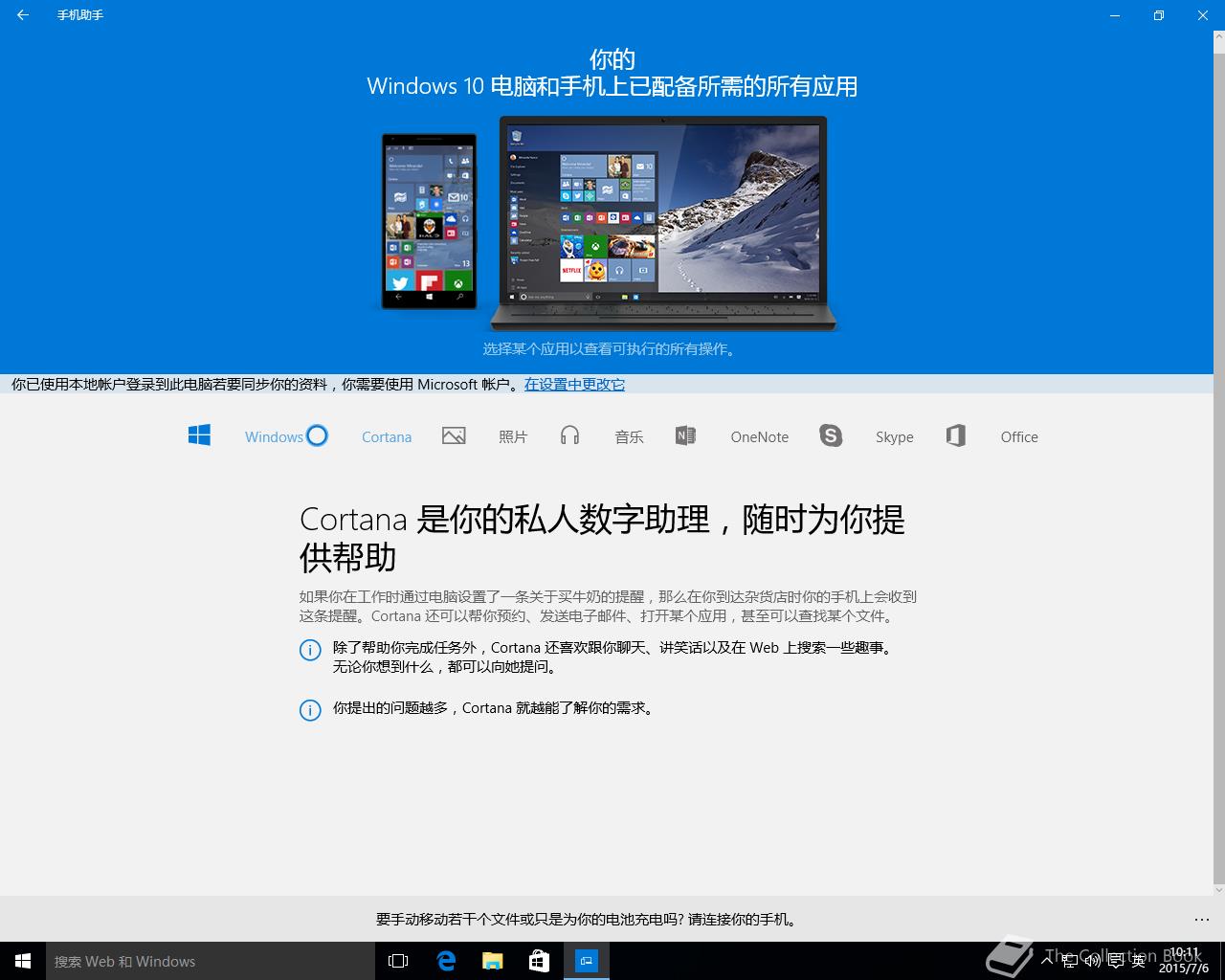Click the Cortana 是你的私人数字助理 heading
Image resolution: width=1225 pixels, height=980 pixels.
[602, 538]
